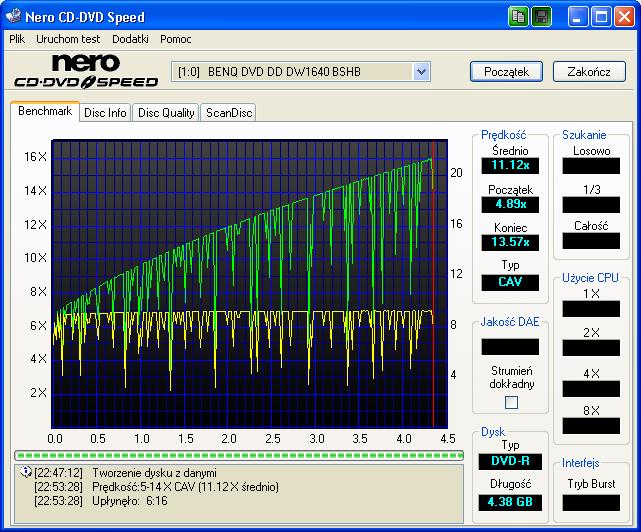Image resolution: width=641 pixels, height=532 pixels.
Task: Click the green test progress bar
Action: 239,455
